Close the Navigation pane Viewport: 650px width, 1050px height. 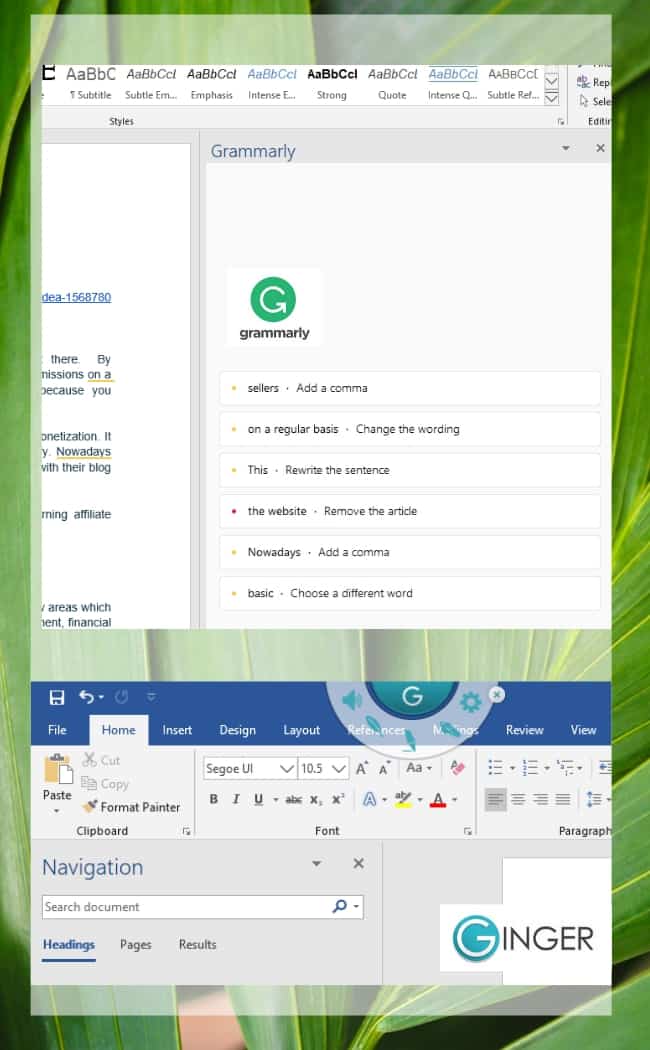(359, 863)
